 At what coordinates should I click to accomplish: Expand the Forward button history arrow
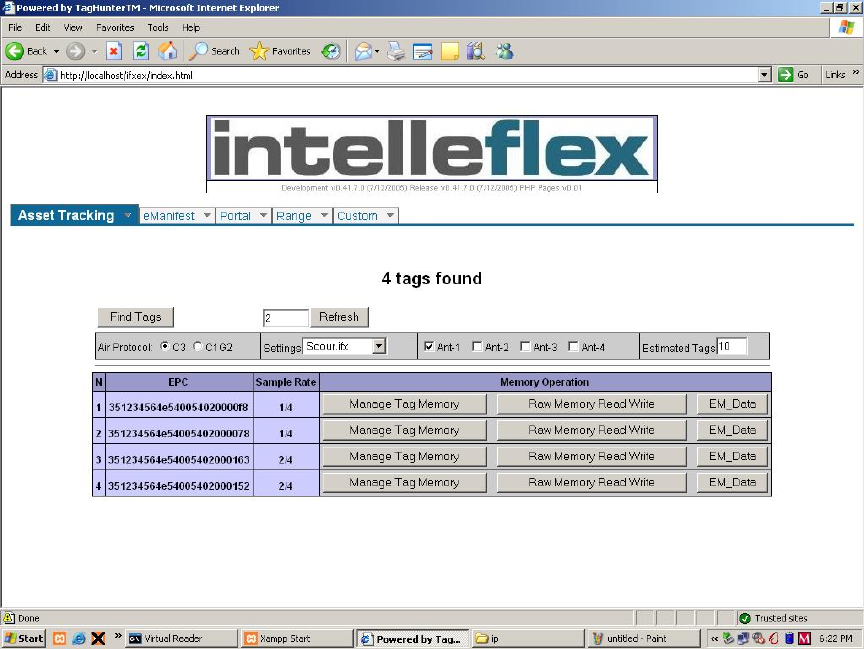click(94, 51)
